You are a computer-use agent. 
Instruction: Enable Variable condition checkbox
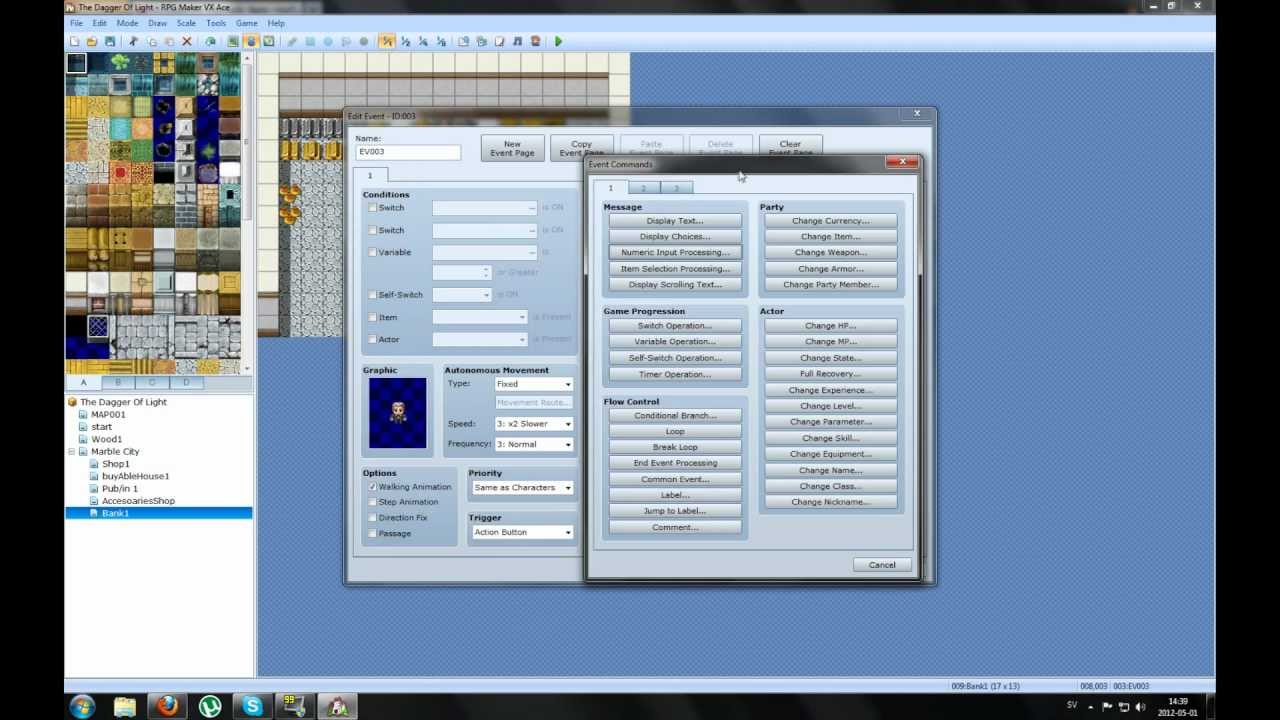tap(372, 252)
